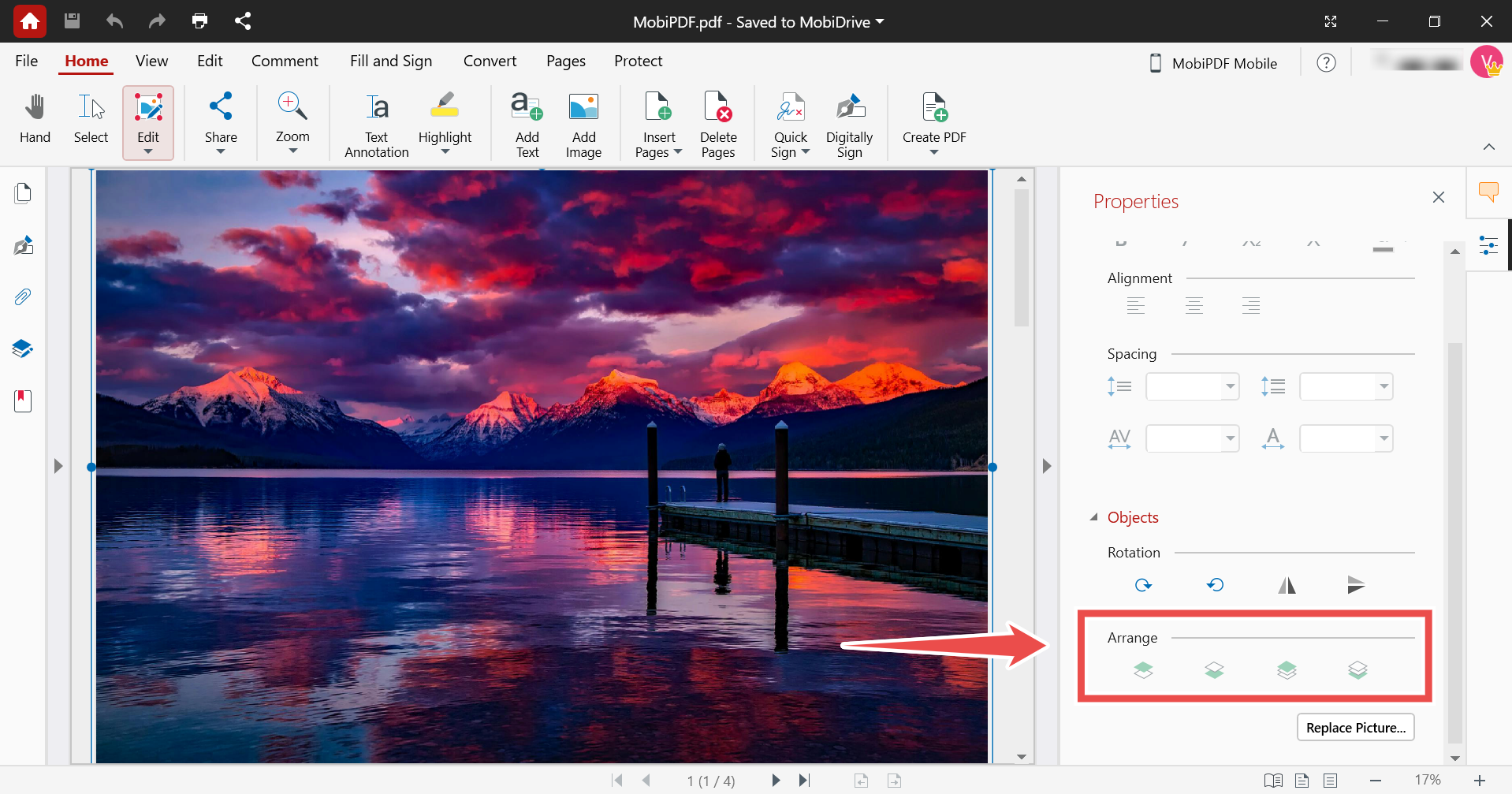
Task: Switch to the View tab
Action: click(x=151, y=61)
